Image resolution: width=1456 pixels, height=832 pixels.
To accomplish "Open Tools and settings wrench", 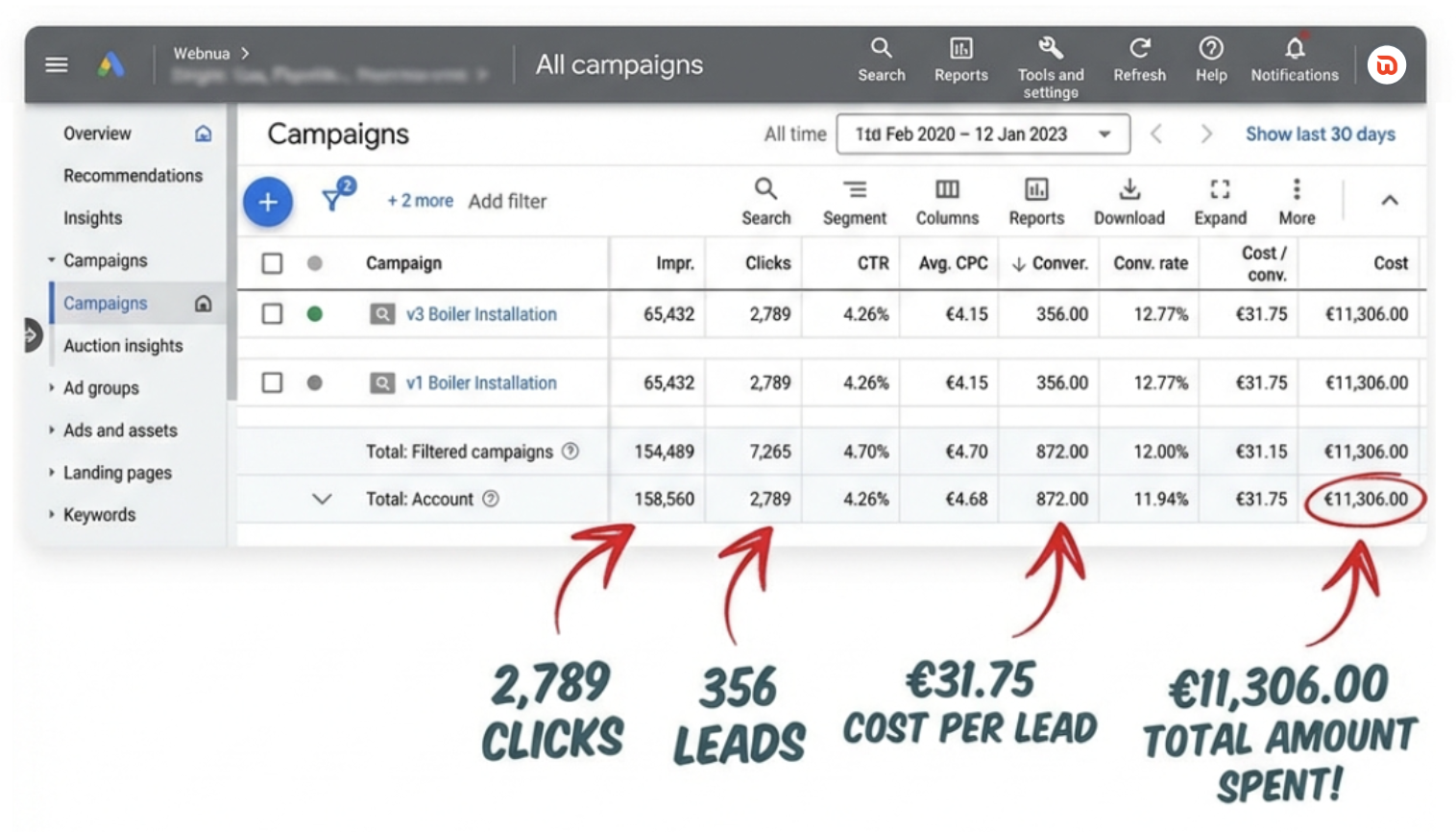I will coord(1051,67).
